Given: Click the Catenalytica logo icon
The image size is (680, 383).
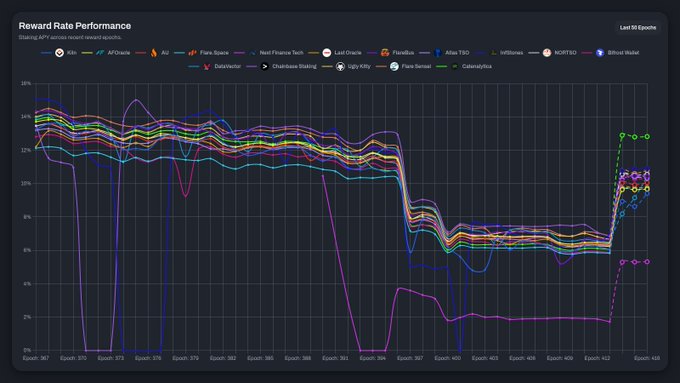Looking at the screenshot, I should [454, 66].
